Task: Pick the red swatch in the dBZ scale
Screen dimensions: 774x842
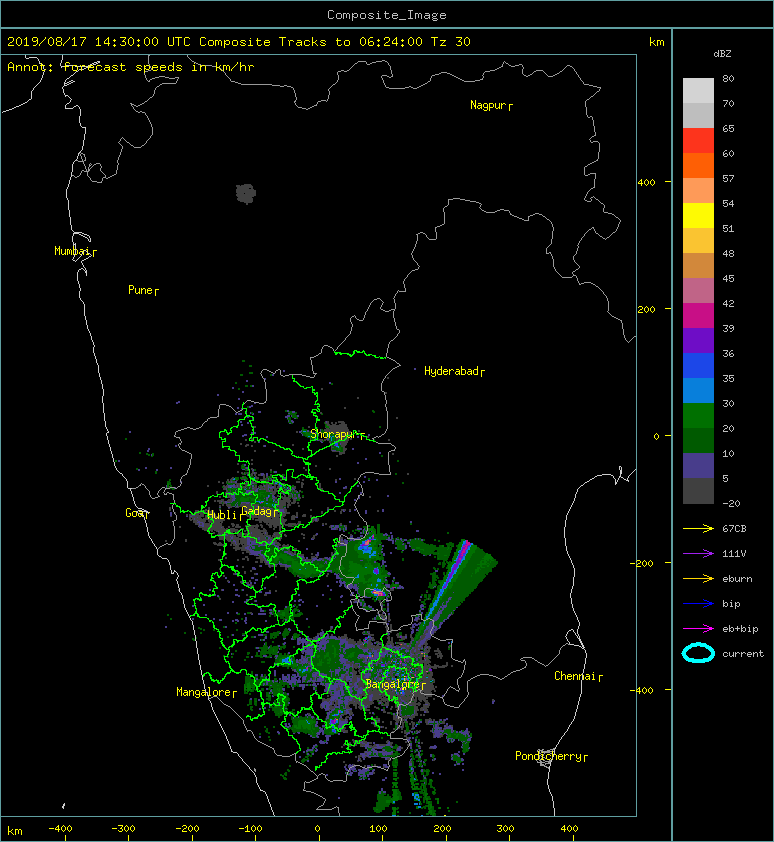Action: pyautogui.click(x=698, y=141)
